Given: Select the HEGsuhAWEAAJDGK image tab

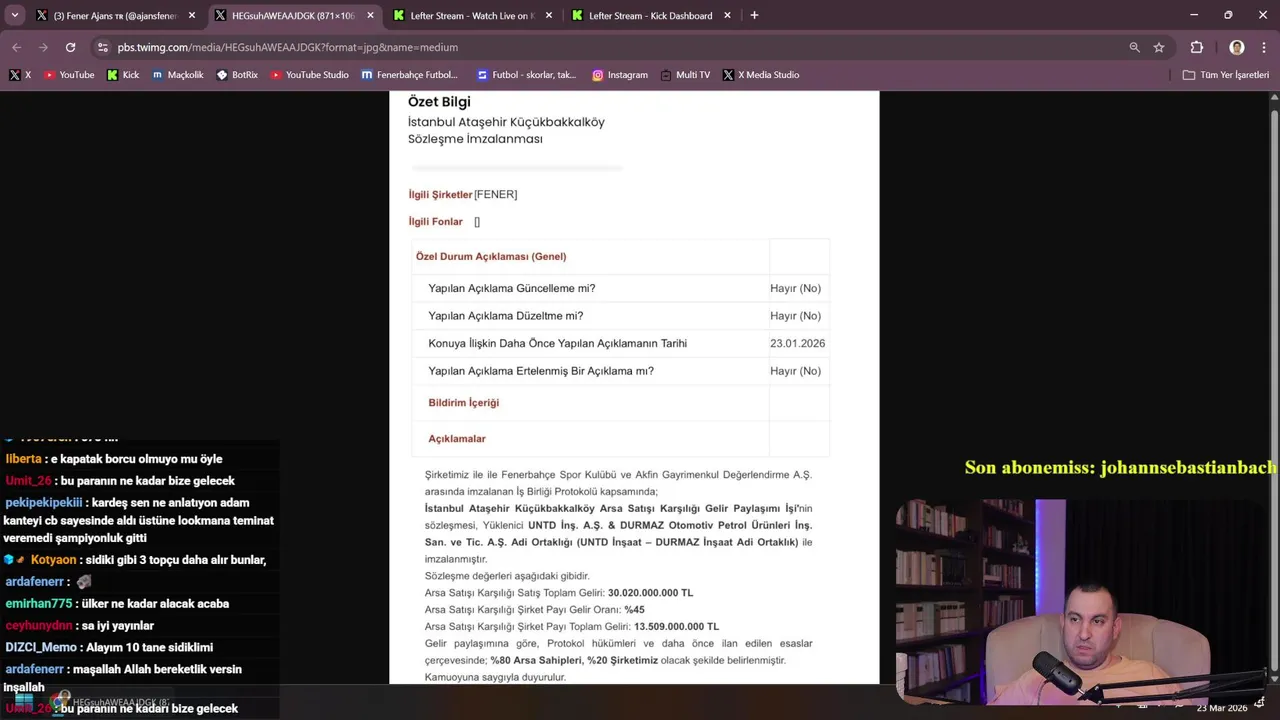Looking at the screenshot, I should (290, 16).
